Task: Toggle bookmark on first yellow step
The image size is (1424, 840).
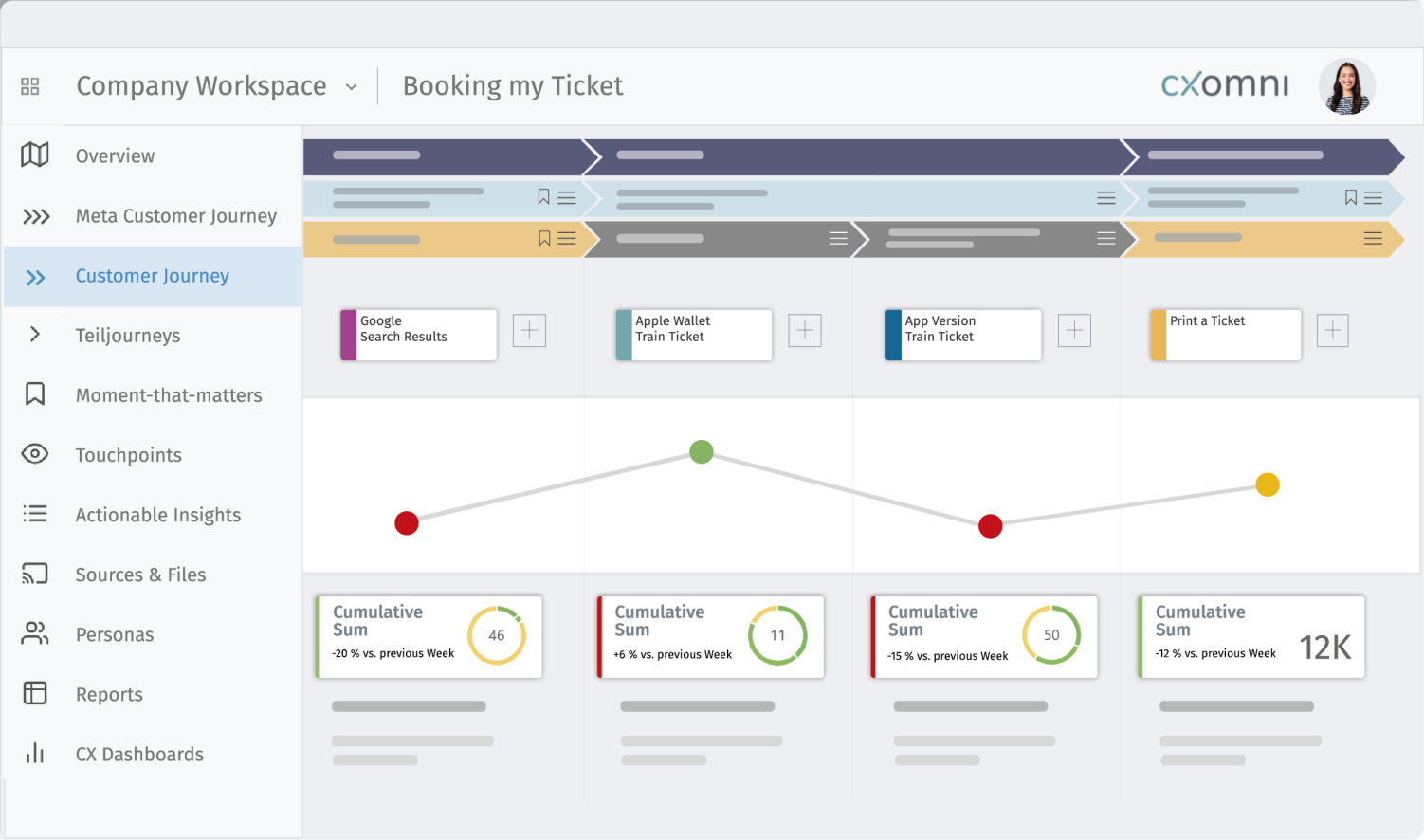Action: (544, 239)
